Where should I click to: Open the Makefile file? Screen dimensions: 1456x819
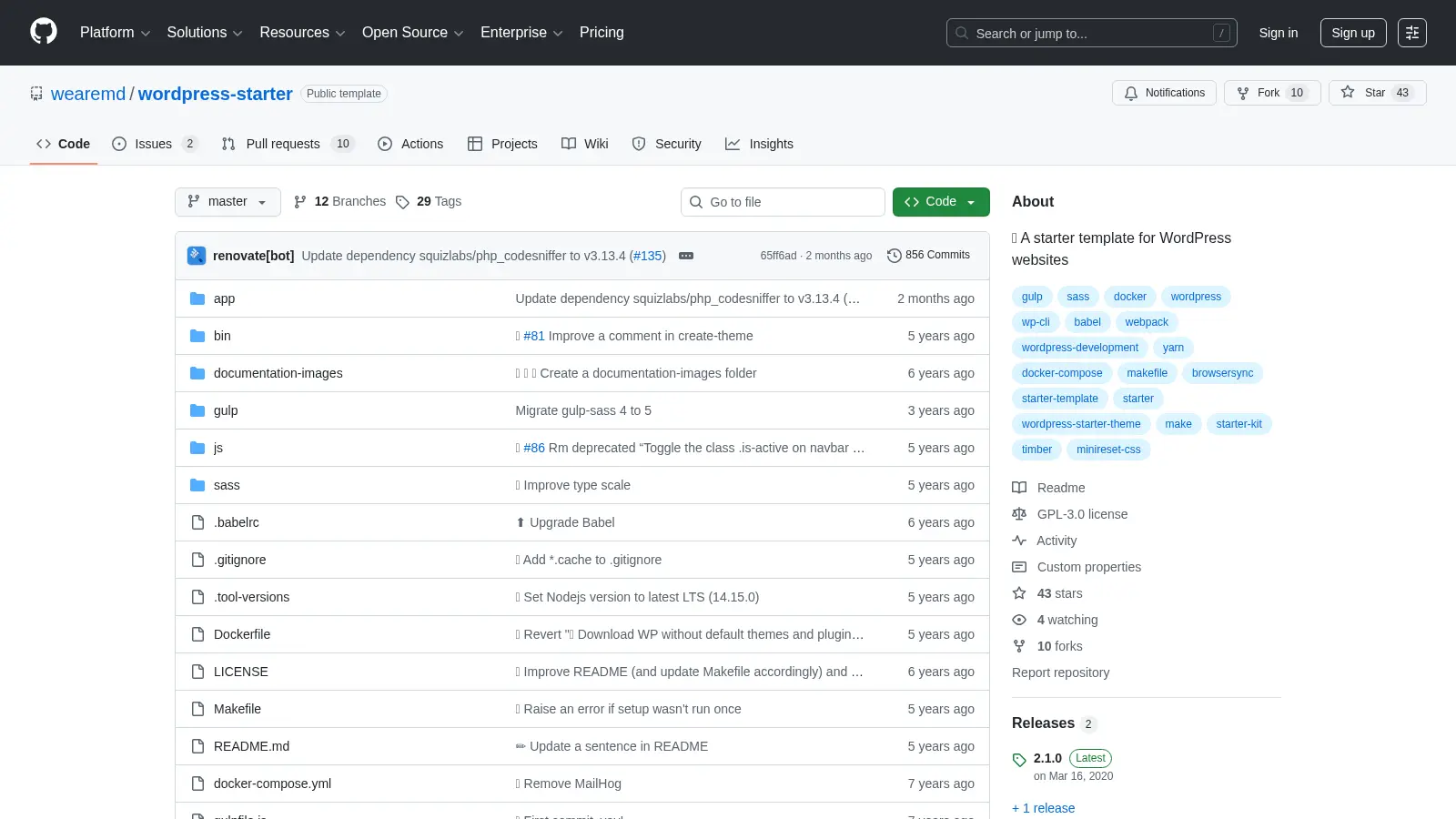pos(238,709)
